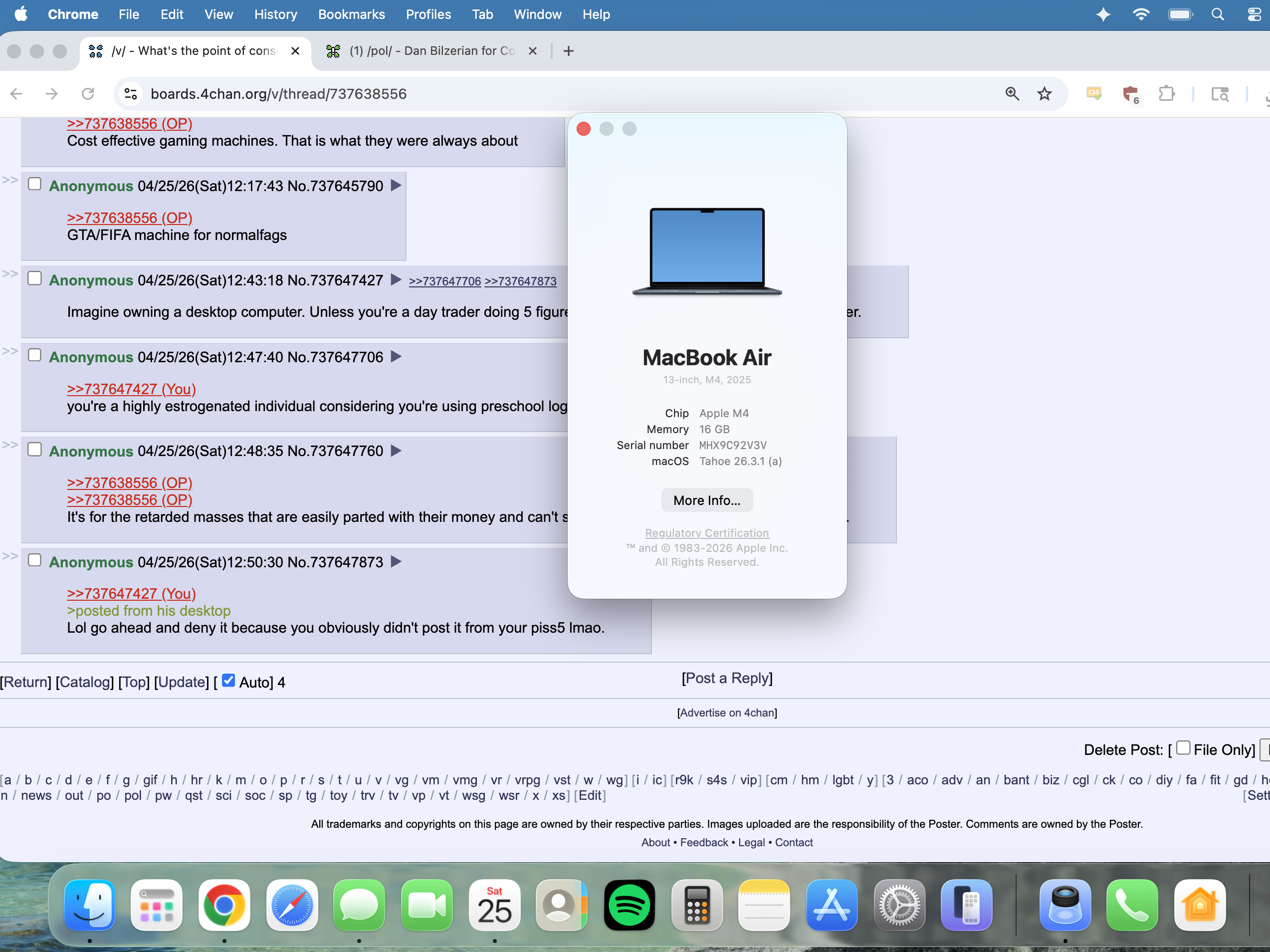Click the Regulatory Certification link

tap(707, 533)
